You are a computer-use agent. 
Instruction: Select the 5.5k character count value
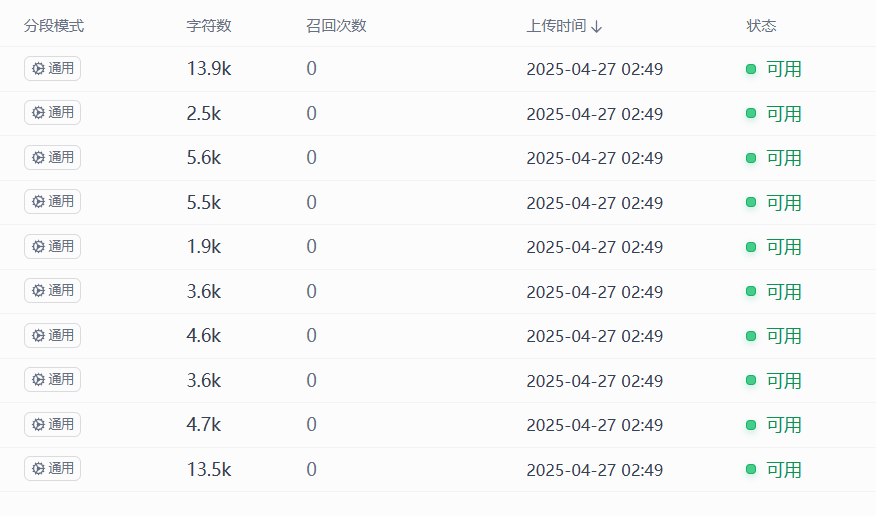pyautogui.click(x=204, y=202)
